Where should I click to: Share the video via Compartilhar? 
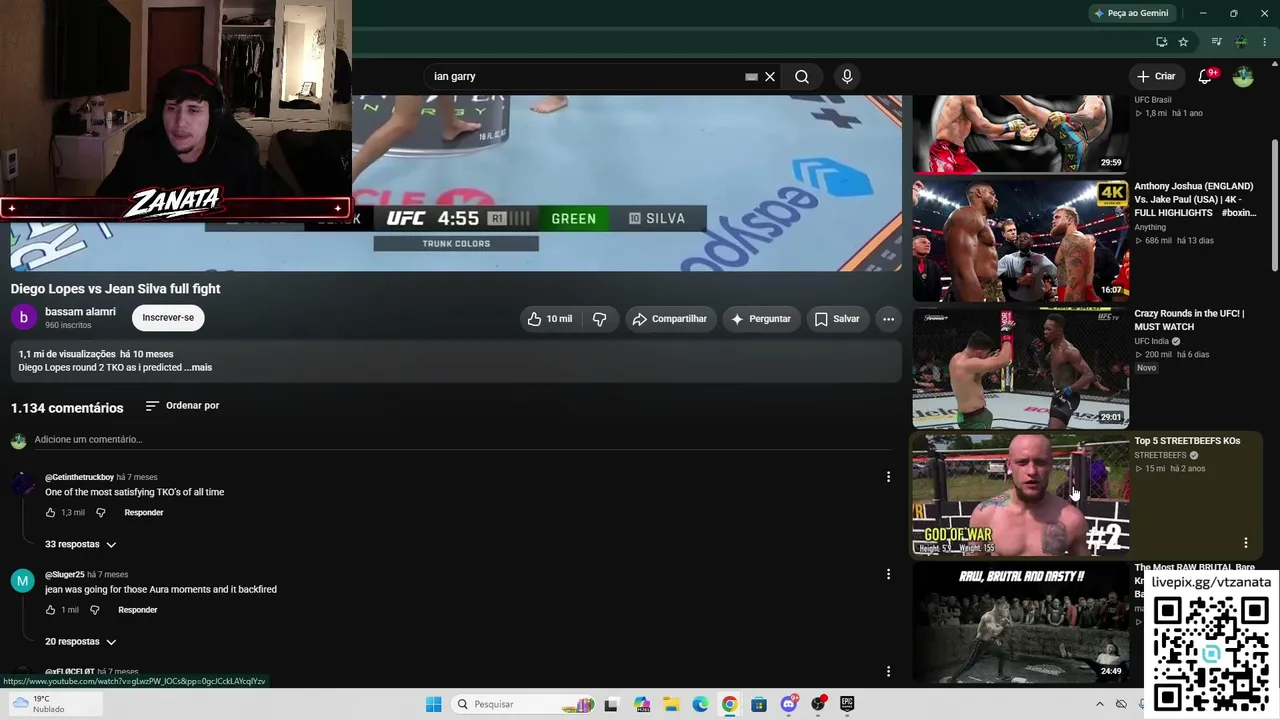669,319
